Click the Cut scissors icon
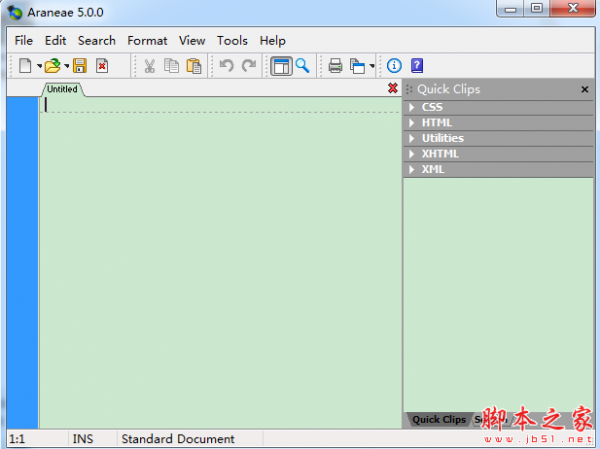The image size is (600, 449). point(149,66)
